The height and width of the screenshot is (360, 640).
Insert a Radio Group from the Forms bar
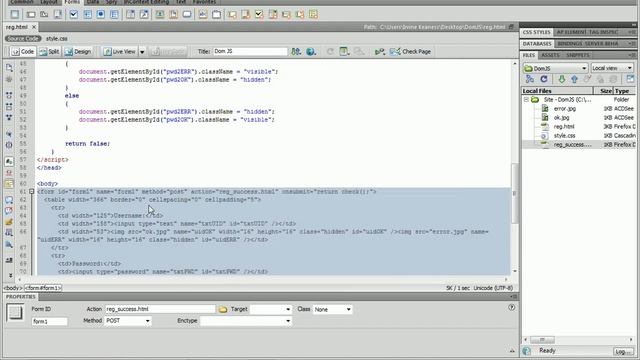point(114,15)
